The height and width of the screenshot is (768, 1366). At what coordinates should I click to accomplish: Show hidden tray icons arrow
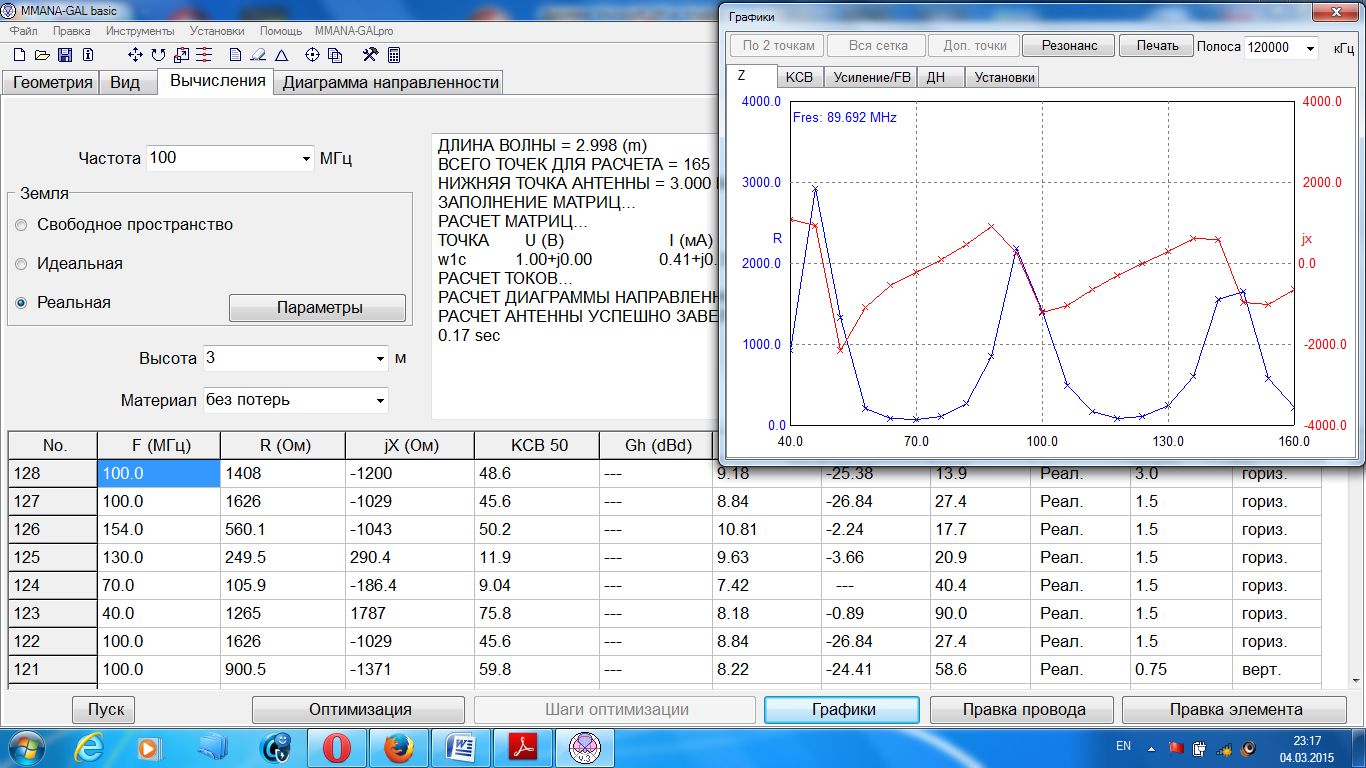click(1150, 747)
